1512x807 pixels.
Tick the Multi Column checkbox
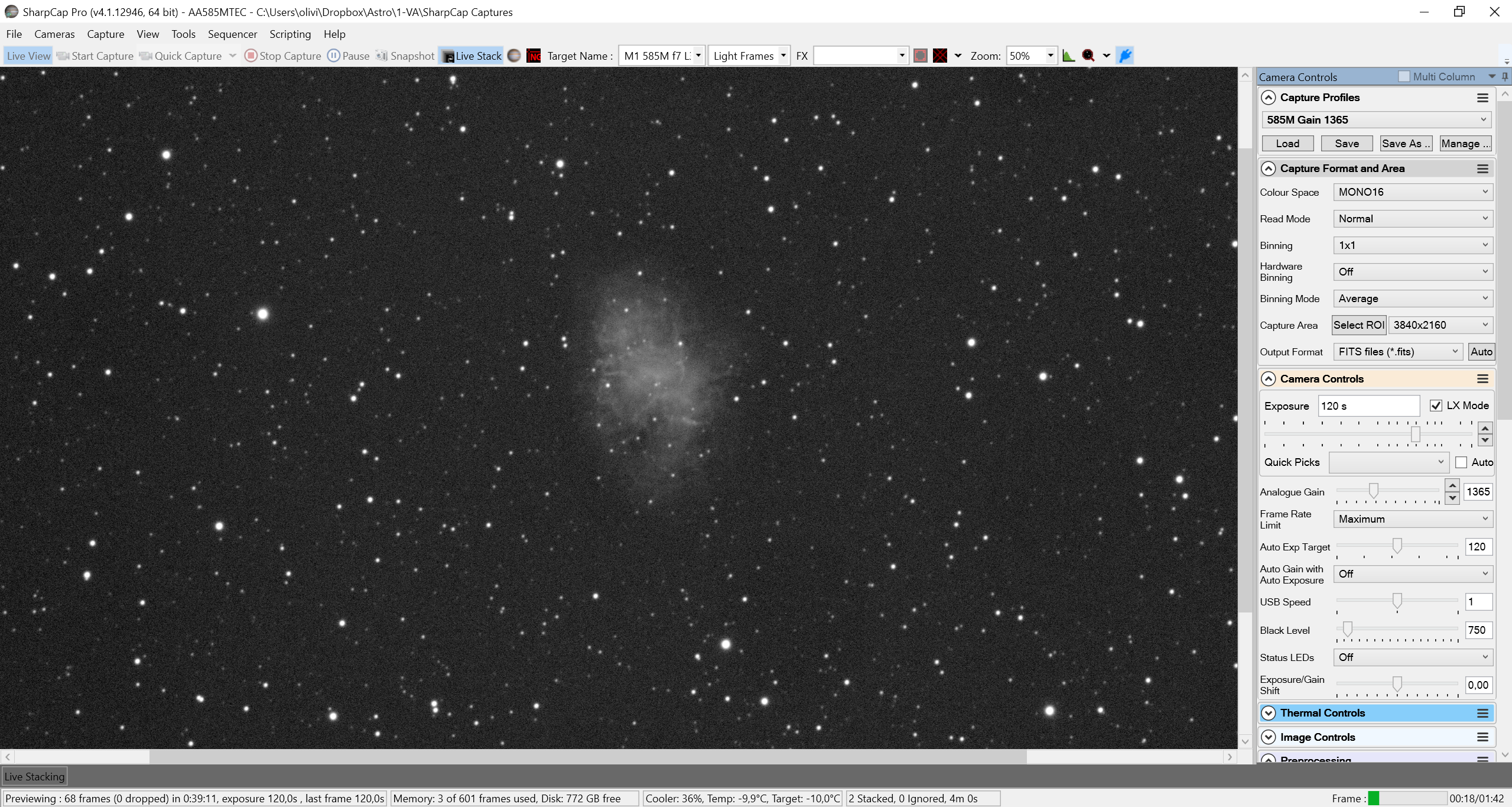tap(1404, 77)
